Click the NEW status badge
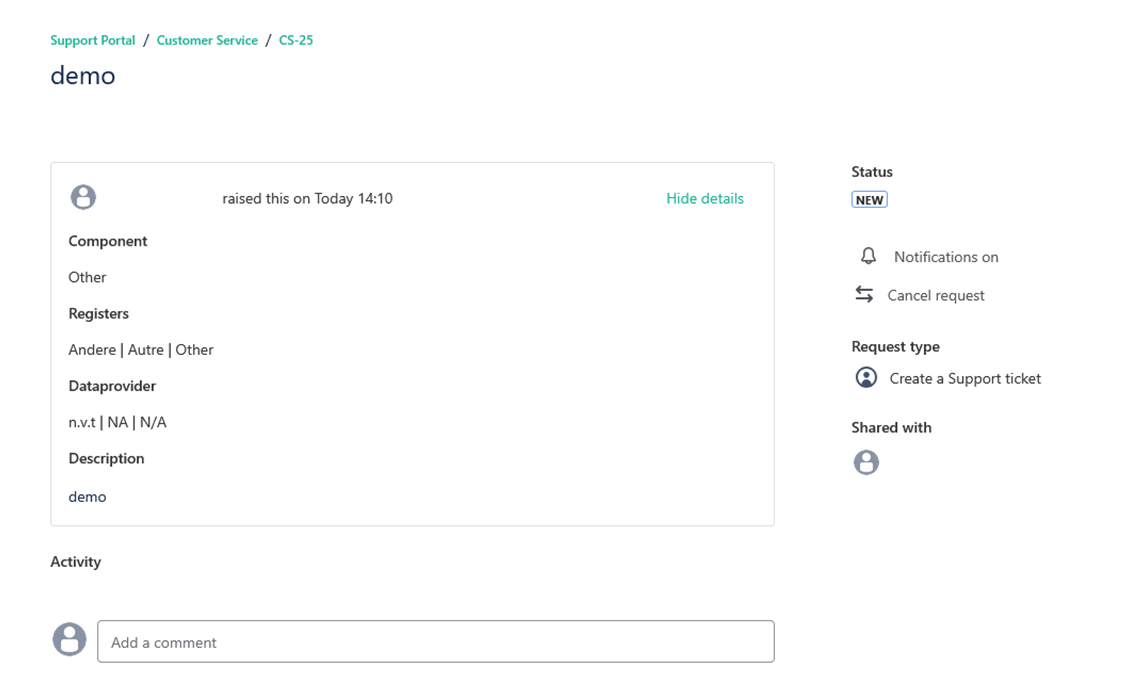The width and height of the screenshot is (1124, 700). [x=869, y=200]
